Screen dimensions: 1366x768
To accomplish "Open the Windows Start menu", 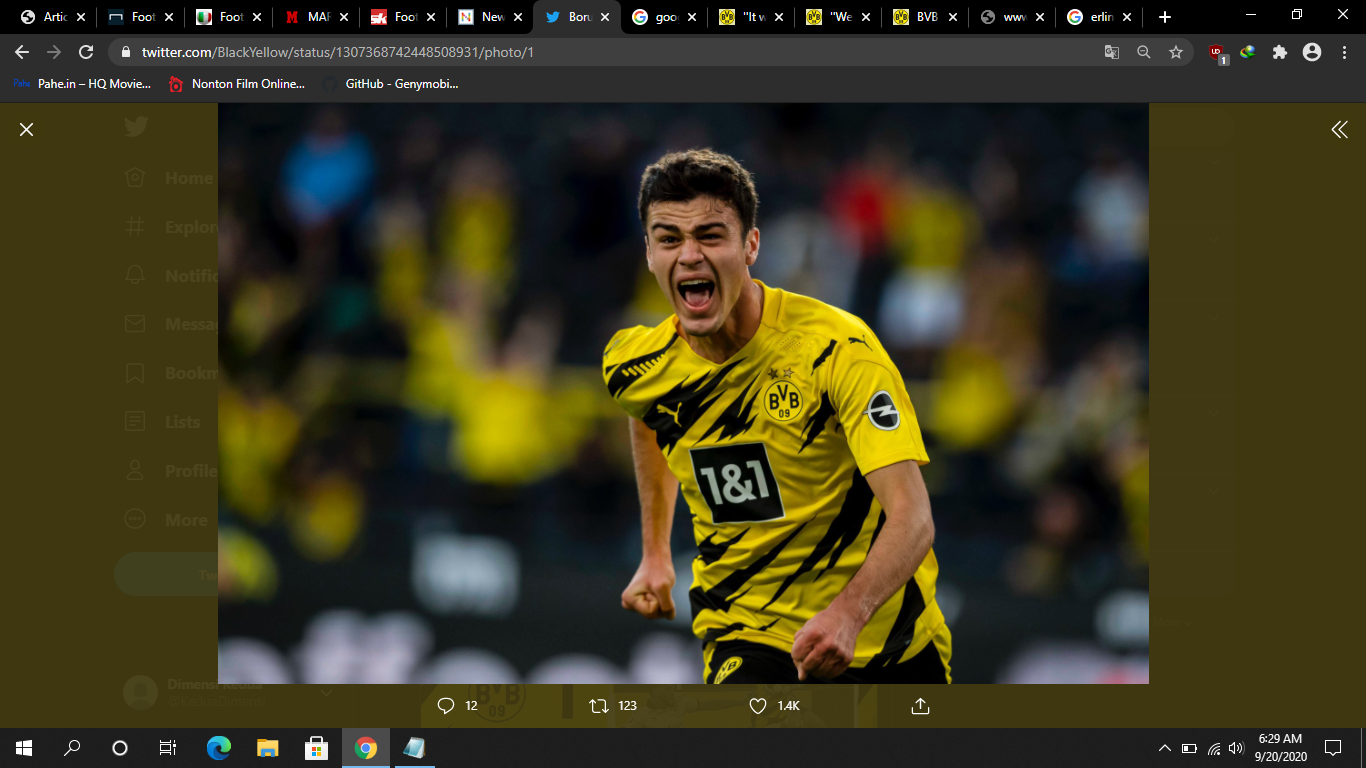I will [24, 747].
